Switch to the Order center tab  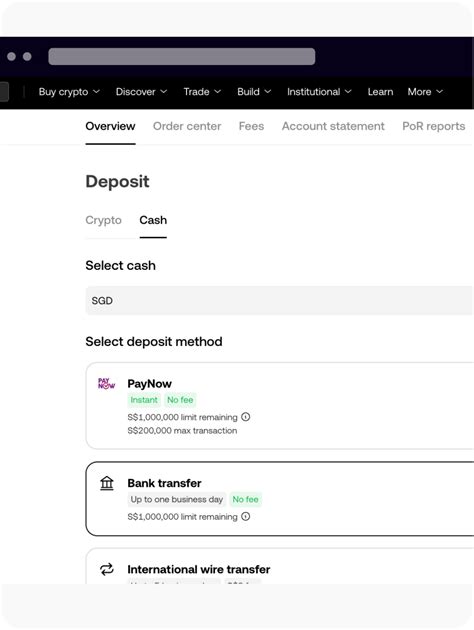[187, 126]
